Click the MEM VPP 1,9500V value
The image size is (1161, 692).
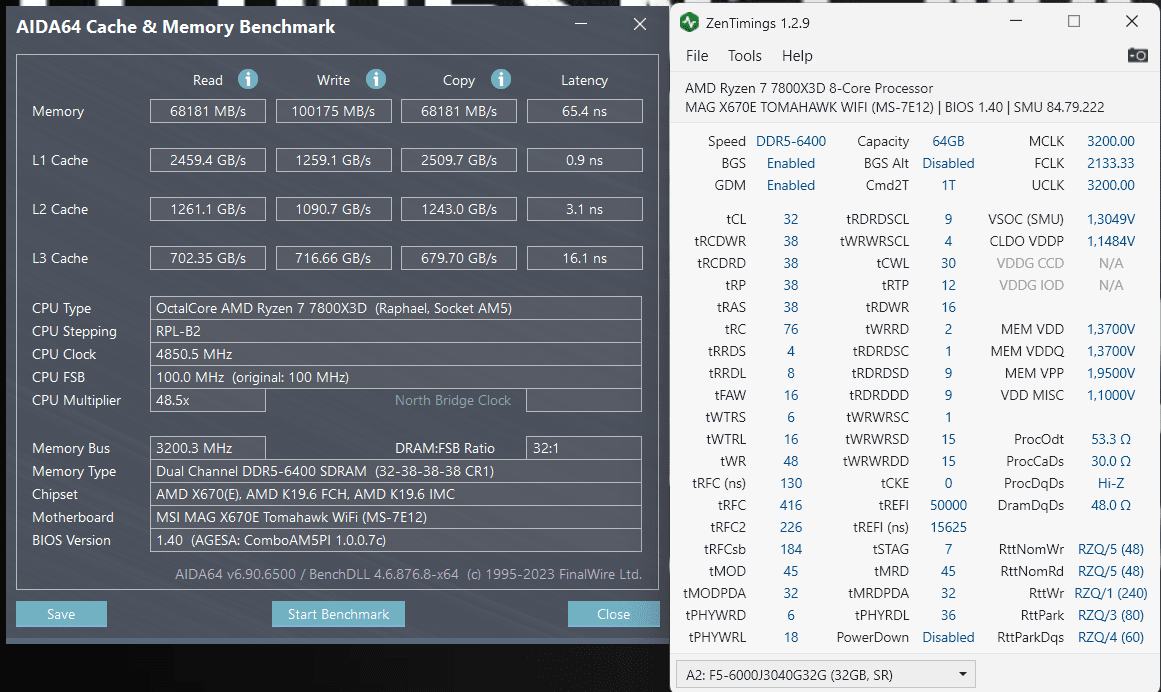1111,373
